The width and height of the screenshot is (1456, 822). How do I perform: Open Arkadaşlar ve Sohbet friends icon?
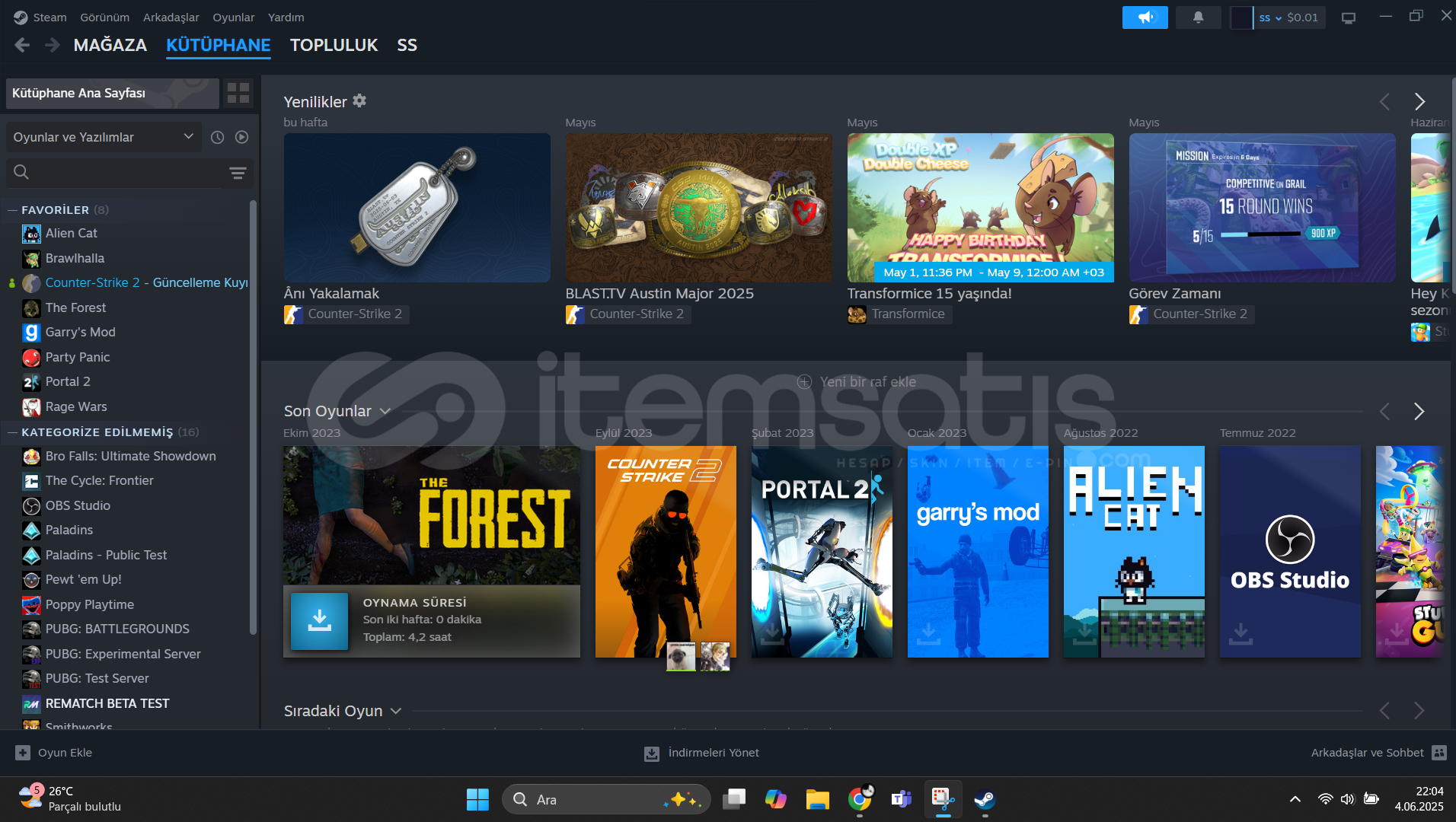(1438, 753)
